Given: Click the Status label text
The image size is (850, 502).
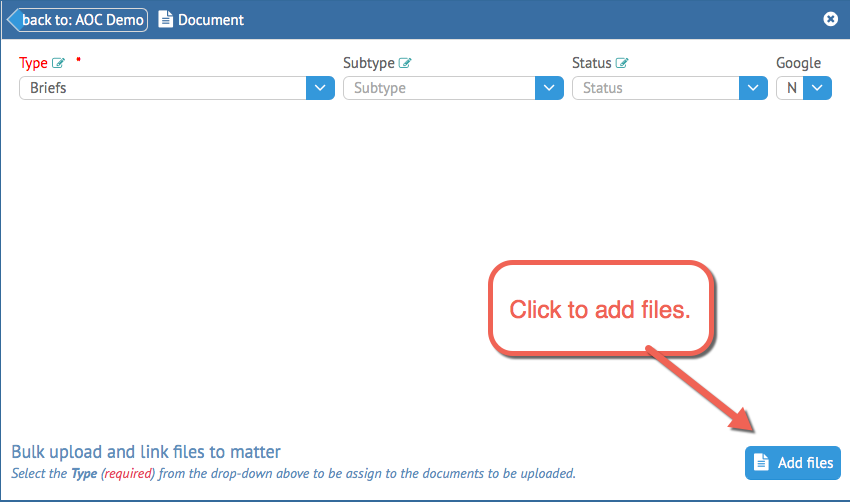Looking at the screenshot, I should [x=591, y=63].
